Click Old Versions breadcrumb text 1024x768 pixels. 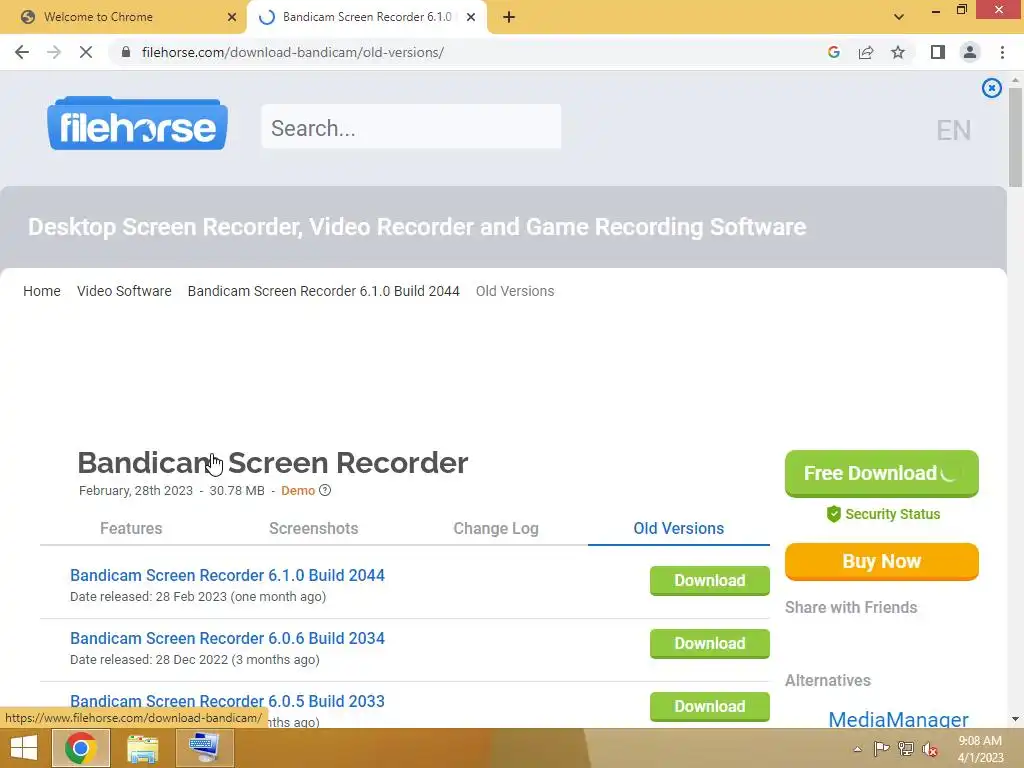point(515,291)
